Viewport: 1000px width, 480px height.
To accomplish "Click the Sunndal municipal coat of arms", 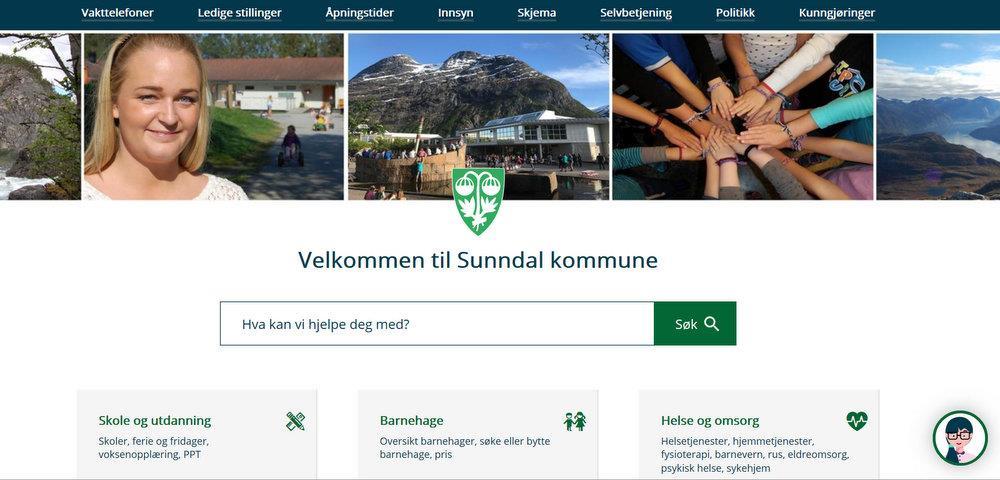I will coord(478,201).
